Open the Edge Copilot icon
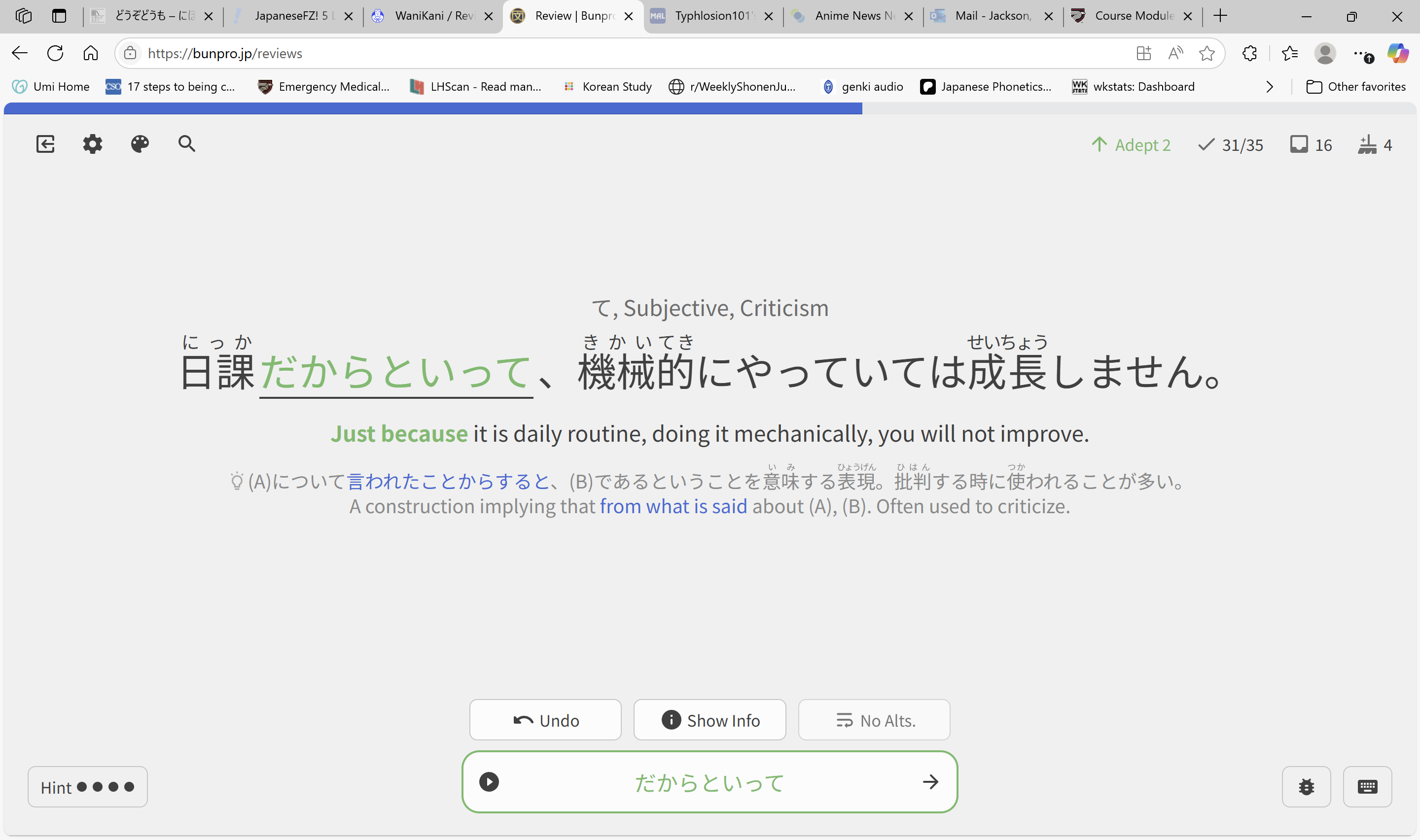 click(1397, 53)
